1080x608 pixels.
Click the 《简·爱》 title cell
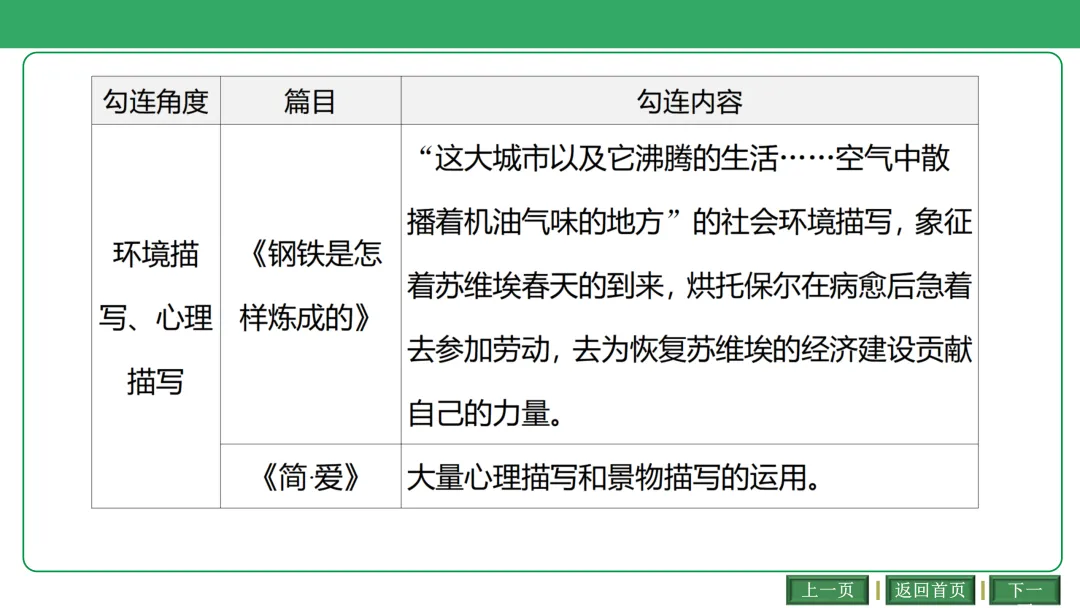[311, 476]
